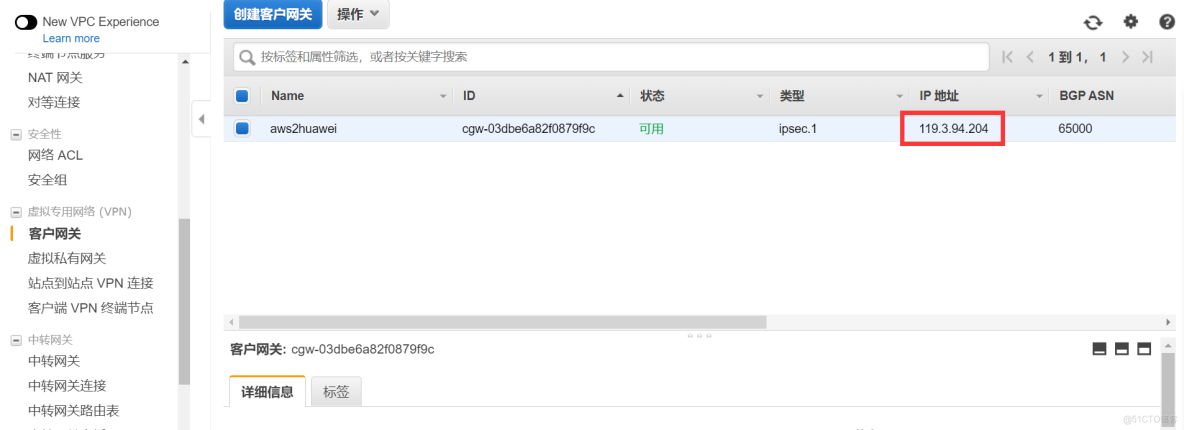Click the details pane vertical scrollbar

[x=1168, y=391]
